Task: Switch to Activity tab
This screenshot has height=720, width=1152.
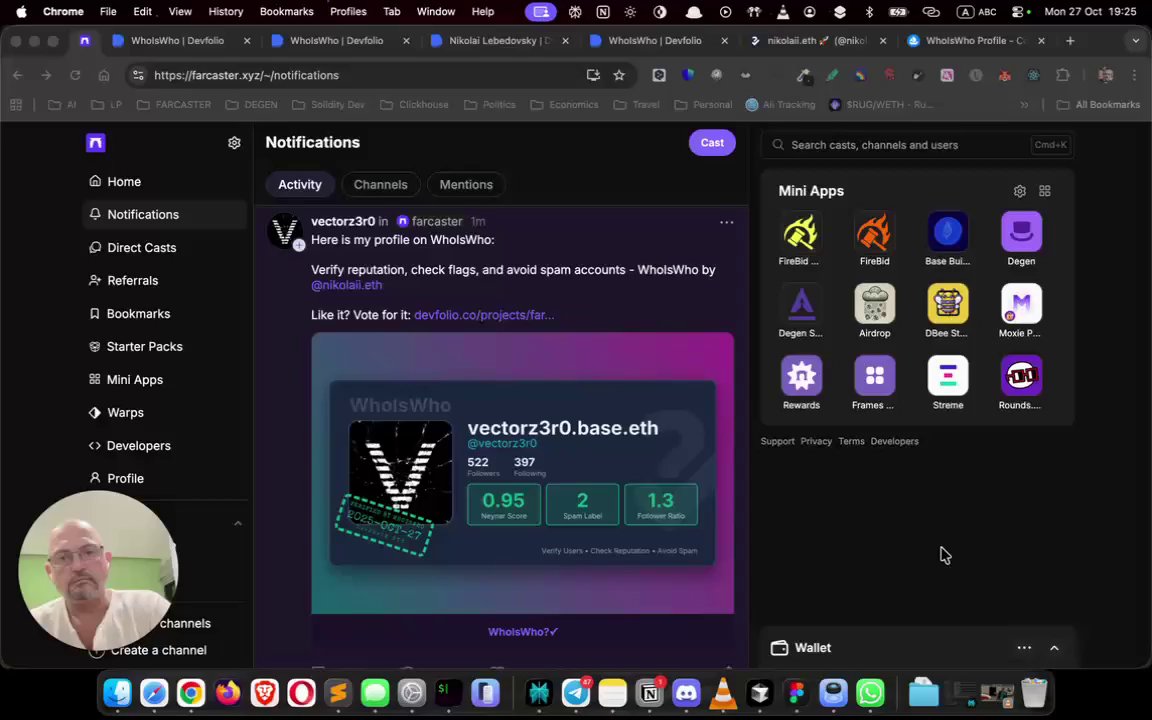Action: pyautogui.click(x=300, y=184)
